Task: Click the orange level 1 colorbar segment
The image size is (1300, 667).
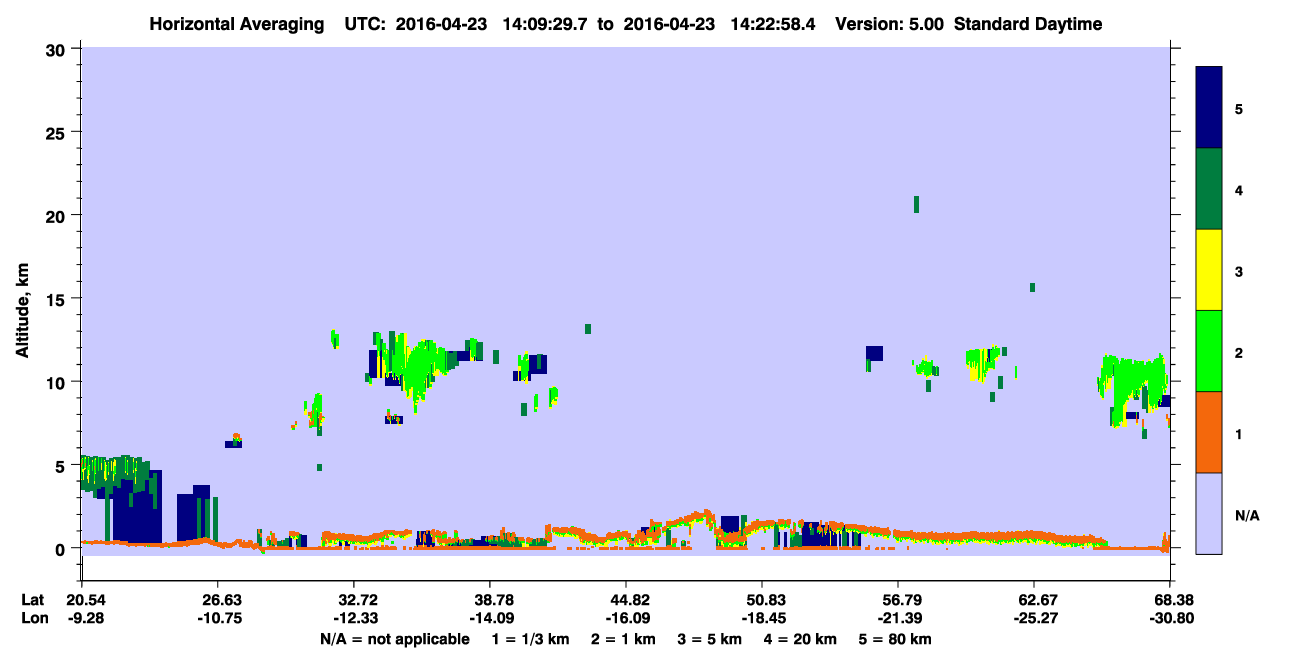Action: (x=1209, y=432)
